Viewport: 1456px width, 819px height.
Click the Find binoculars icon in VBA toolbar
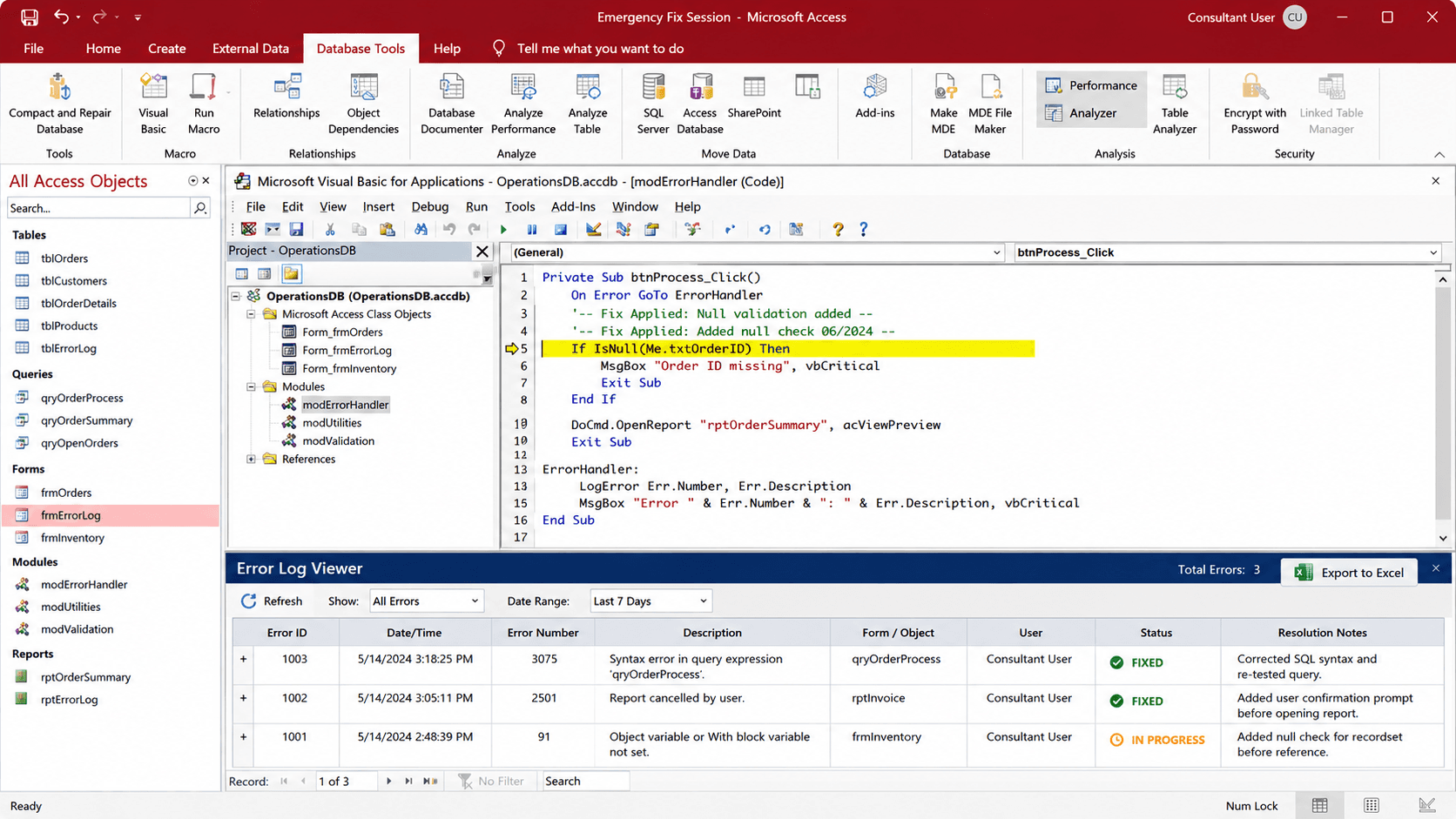(x=421, y=230)
